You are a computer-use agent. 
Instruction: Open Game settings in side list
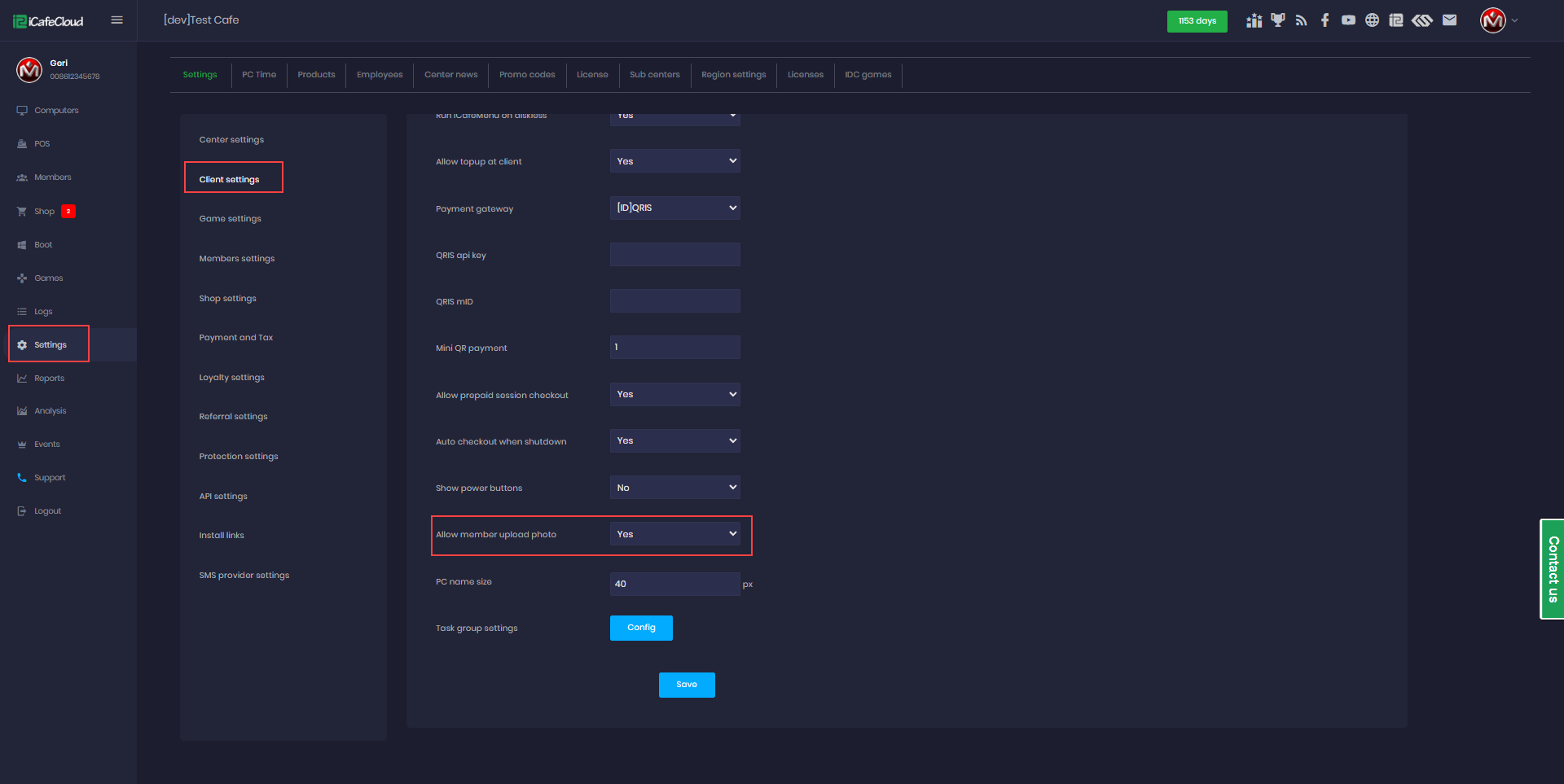click(231, 219)
